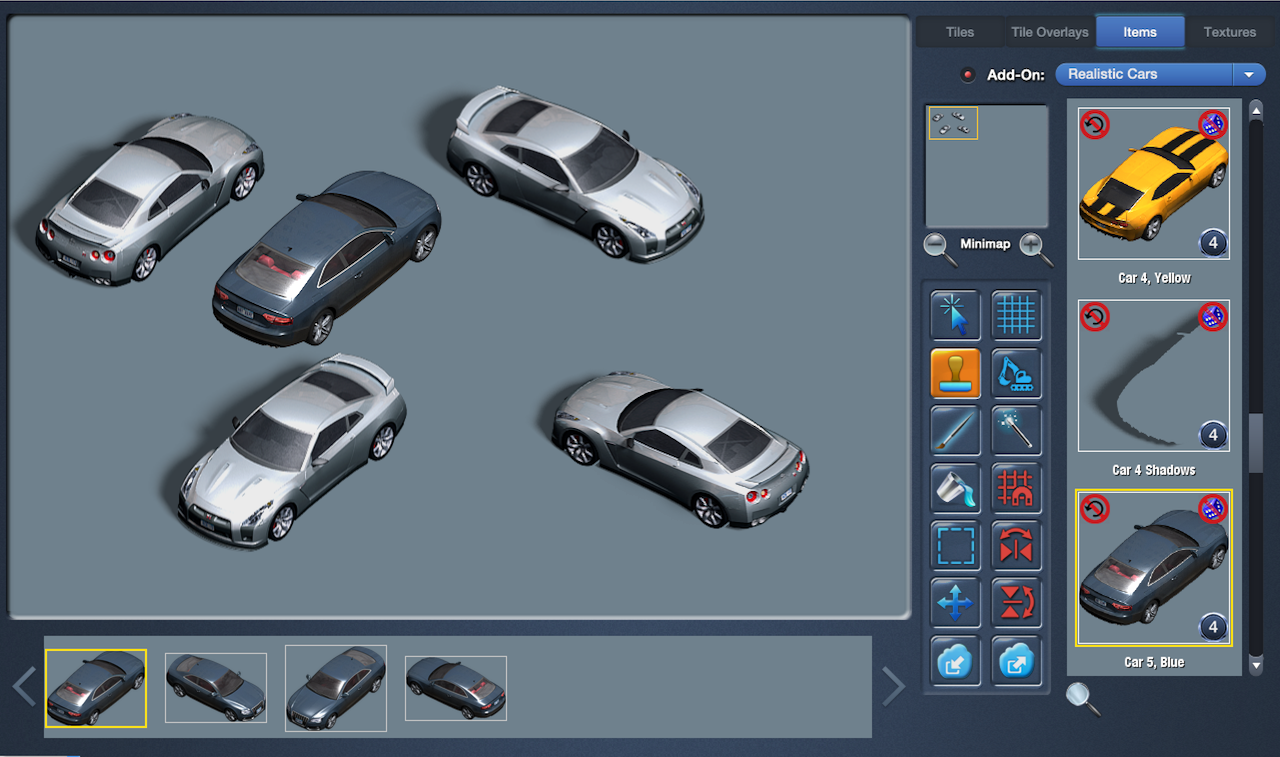Image resolution: width=1280 pixels, height=757 pixels.
Task: Choose the first blue car rotation variant
Action: [x=96, y=688]
